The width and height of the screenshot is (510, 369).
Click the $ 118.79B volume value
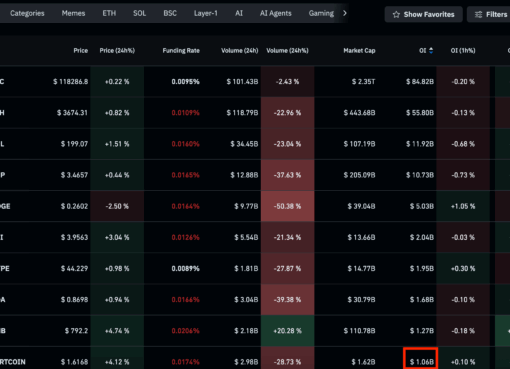[242, 113]
